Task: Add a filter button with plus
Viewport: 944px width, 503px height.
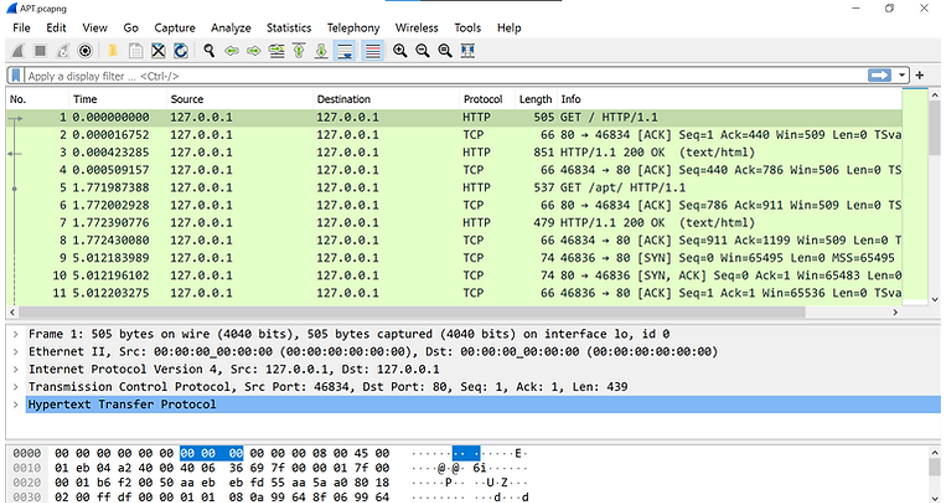Action: 919,76
